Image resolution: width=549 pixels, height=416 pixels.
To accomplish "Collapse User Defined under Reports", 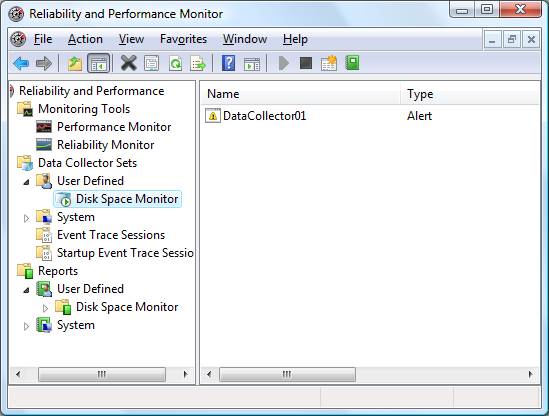I will [27, 290].
